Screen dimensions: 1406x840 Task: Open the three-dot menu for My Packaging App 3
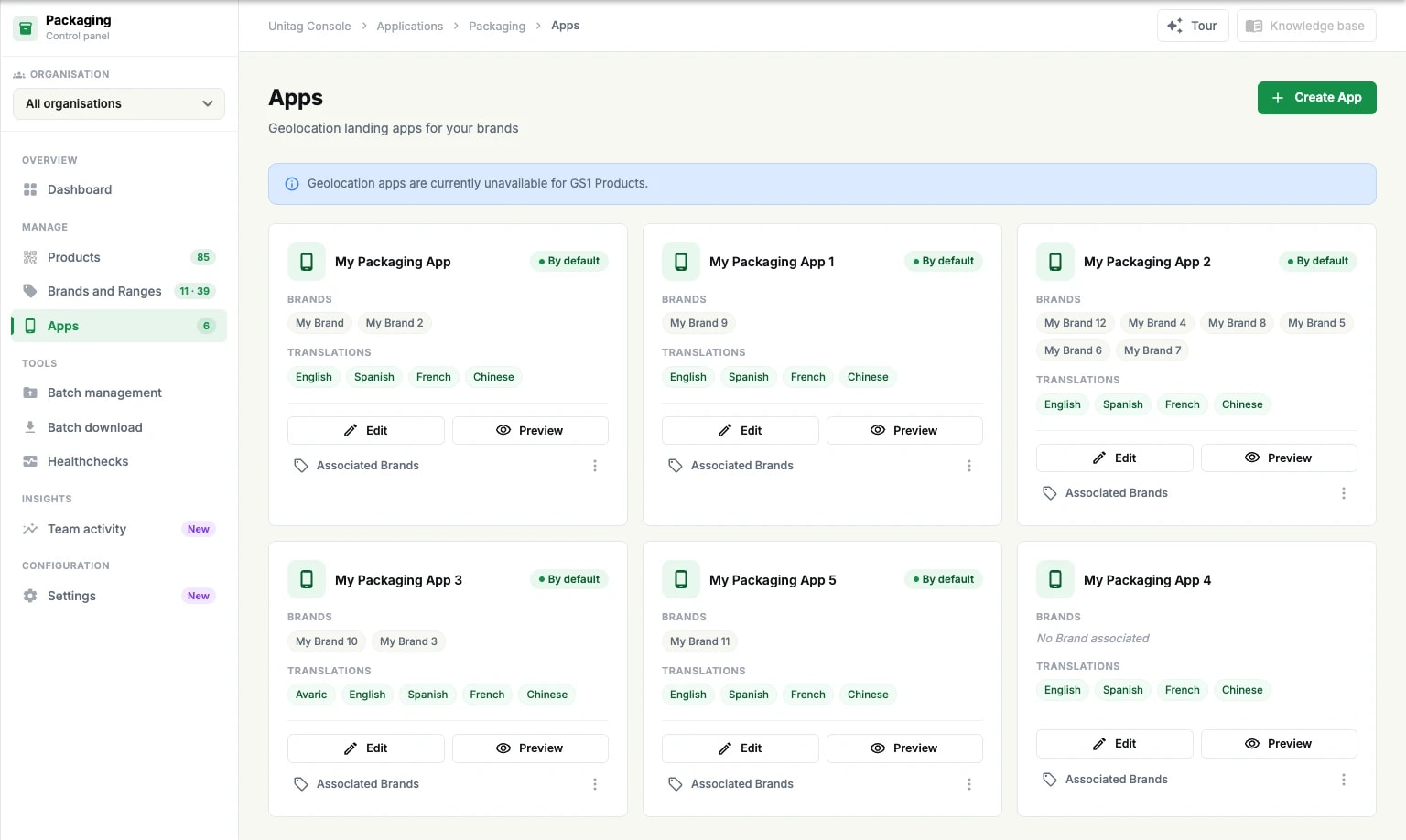click(595, 784)
